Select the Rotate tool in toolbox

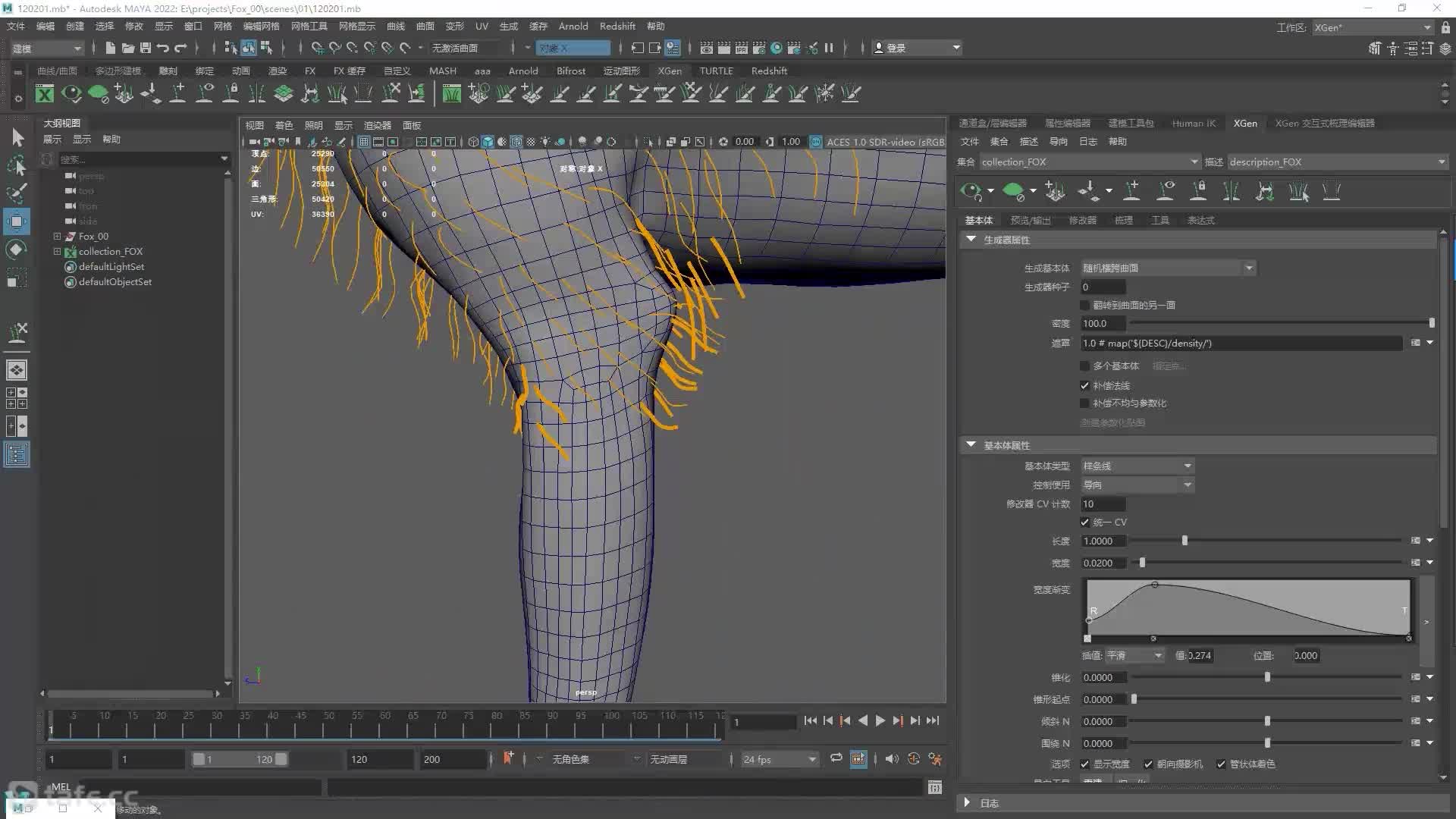pyautogui.click(x=17, y=249)
